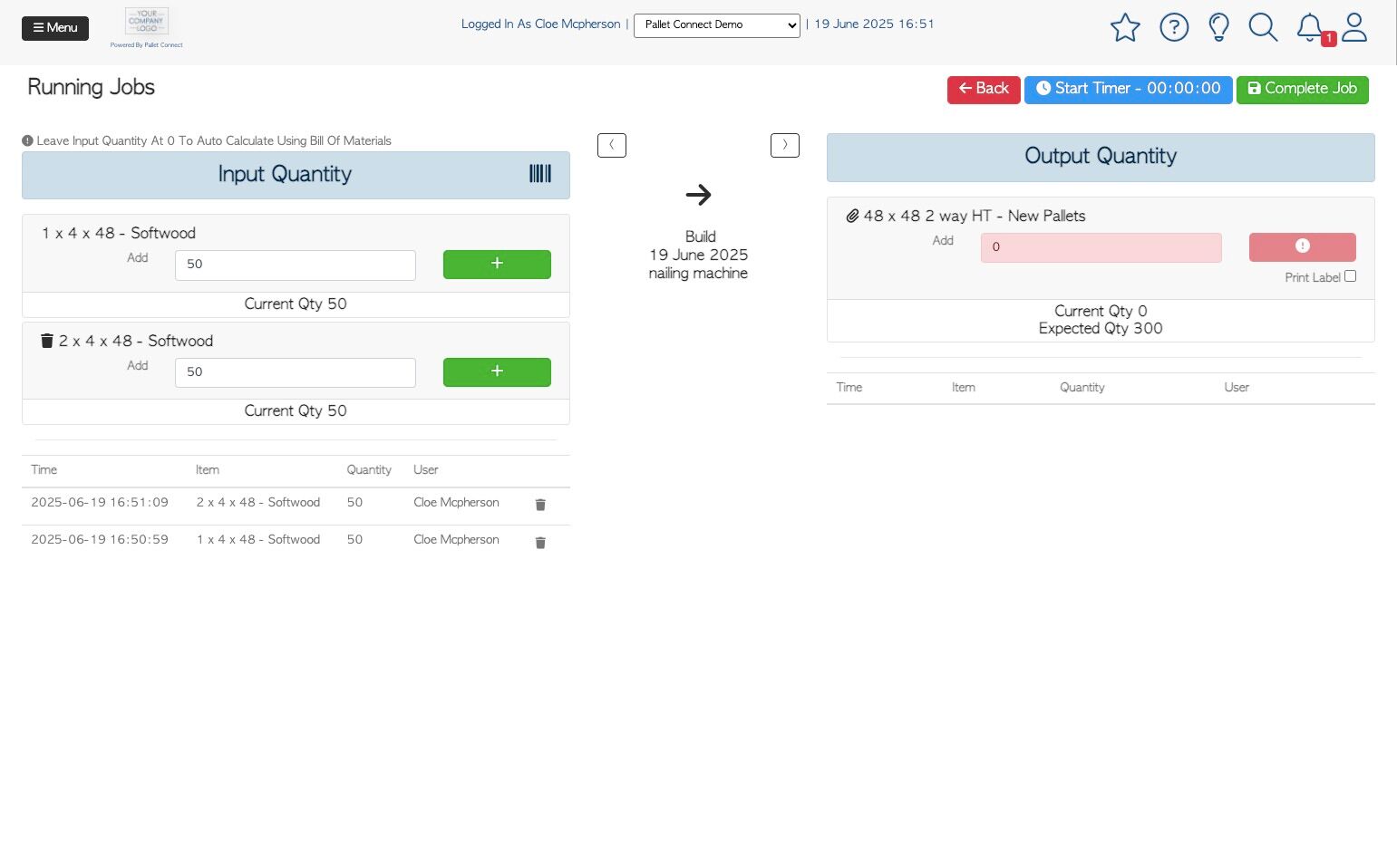Start Timer button click
This screenshot has width=1397, height=868.
1129,89
